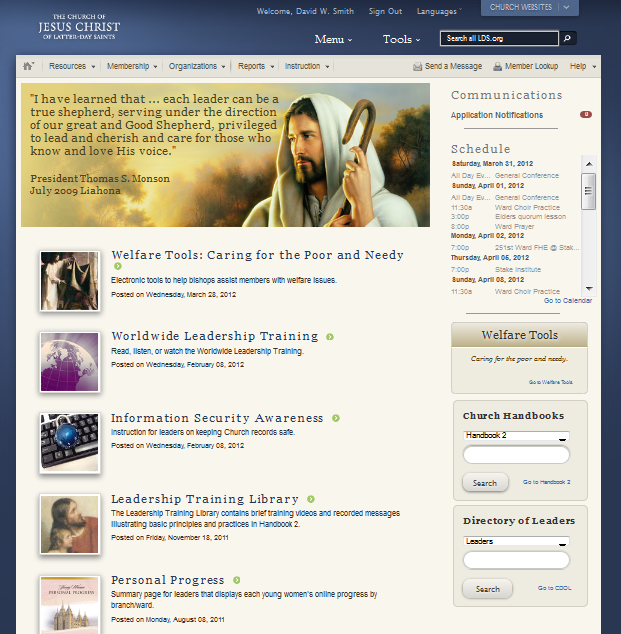Screen dimensions: 621x634
Task: Click the Member Lookup person icon
Action: [x=497, y=67]
